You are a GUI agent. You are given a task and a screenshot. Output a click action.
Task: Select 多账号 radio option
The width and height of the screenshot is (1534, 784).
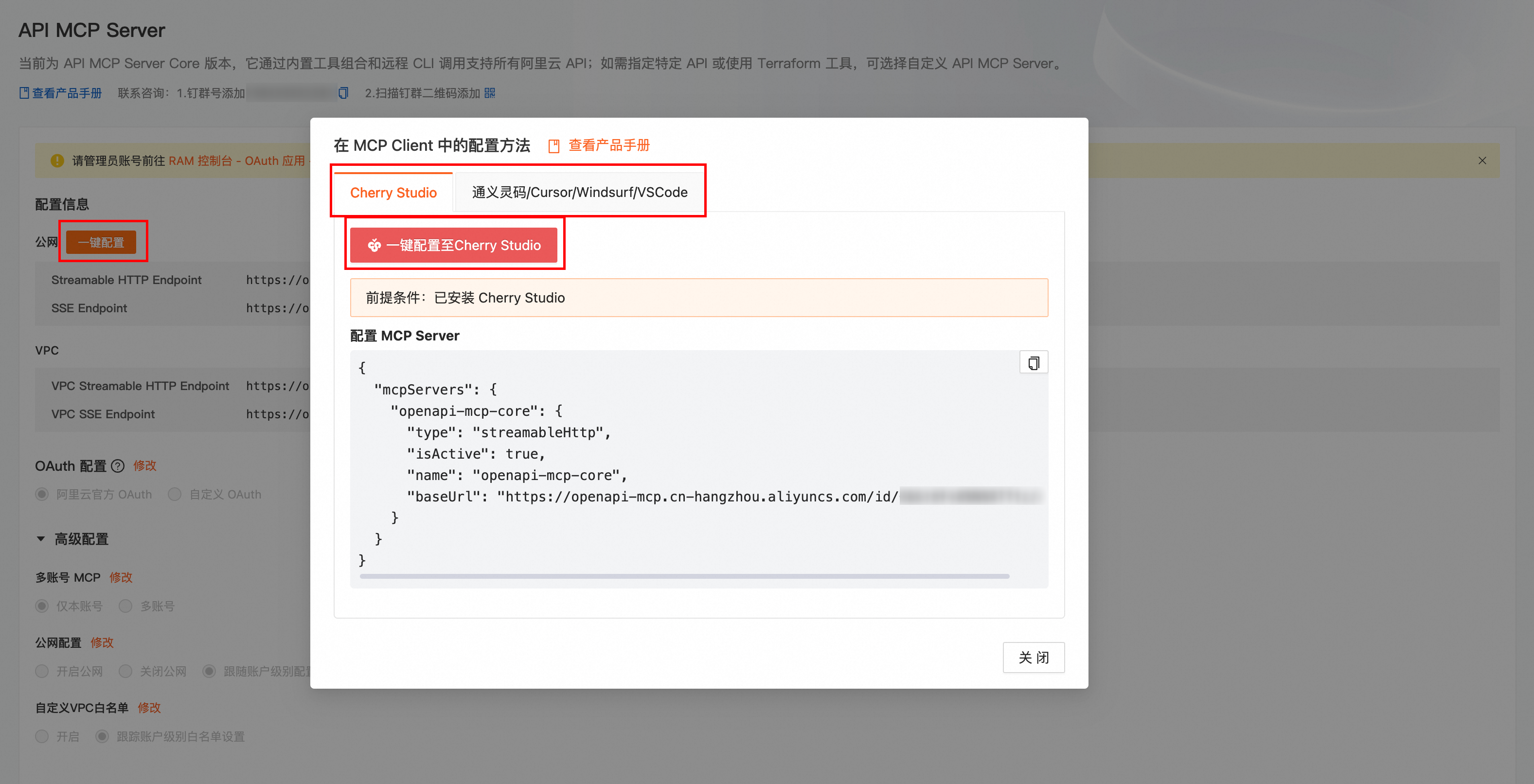point(125,606)
